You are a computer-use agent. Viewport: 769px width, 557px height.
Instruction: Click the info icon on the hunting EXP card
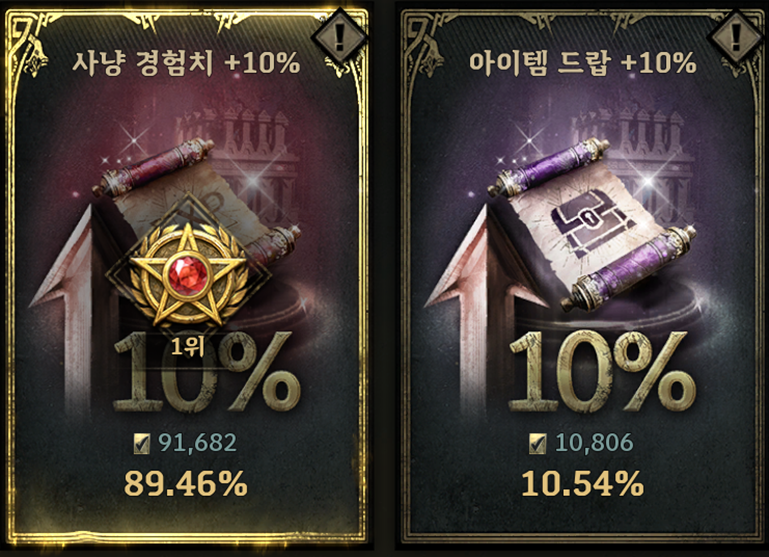339,36
